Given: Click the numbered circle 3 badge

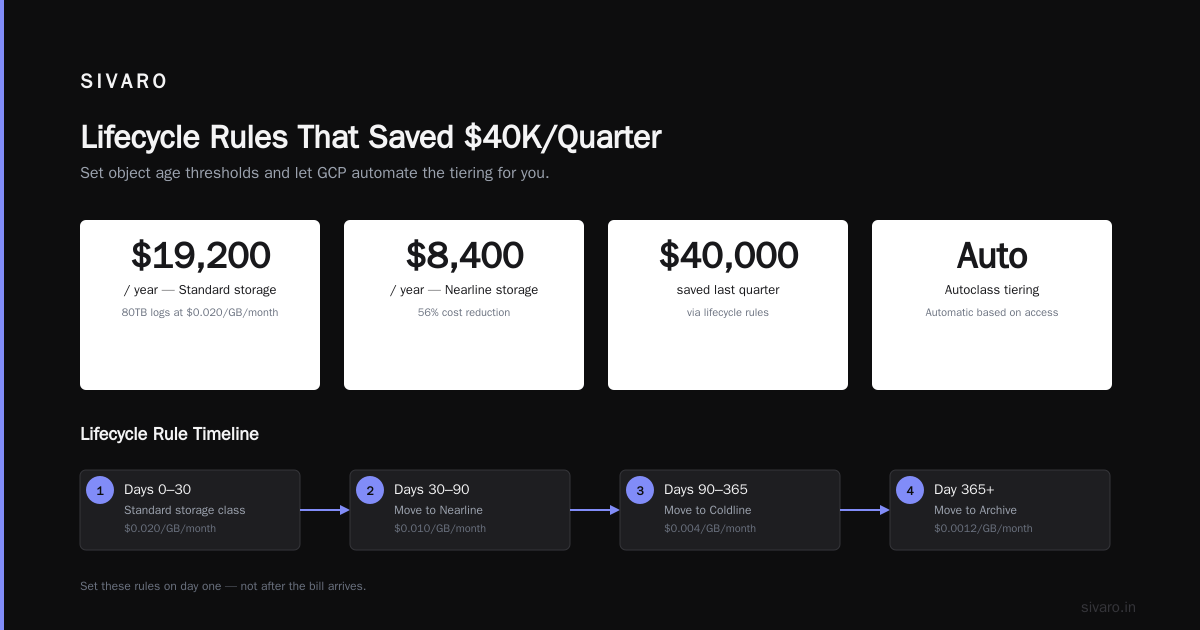Looking at the screenshot, I should 640,490.
